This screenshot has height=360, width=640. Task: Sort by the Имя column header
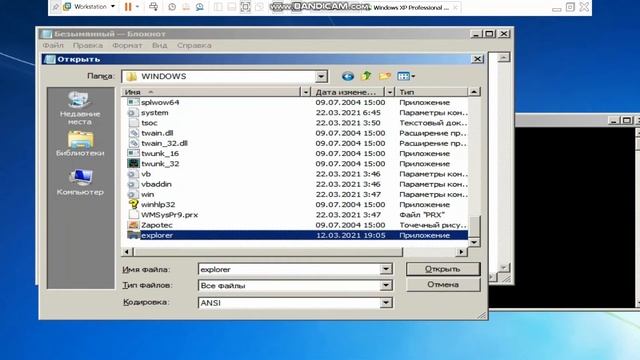coord(211,92)
